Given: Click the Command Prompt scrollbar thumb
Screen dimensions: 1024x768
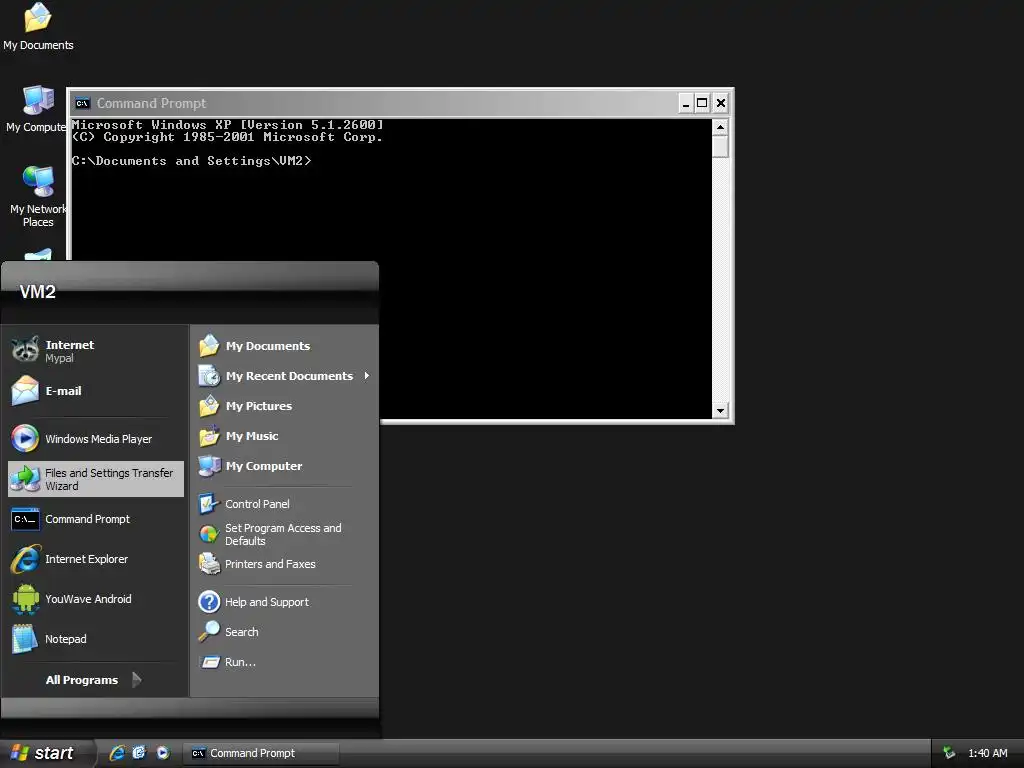Looking at the screenshot, I should 720,146.
